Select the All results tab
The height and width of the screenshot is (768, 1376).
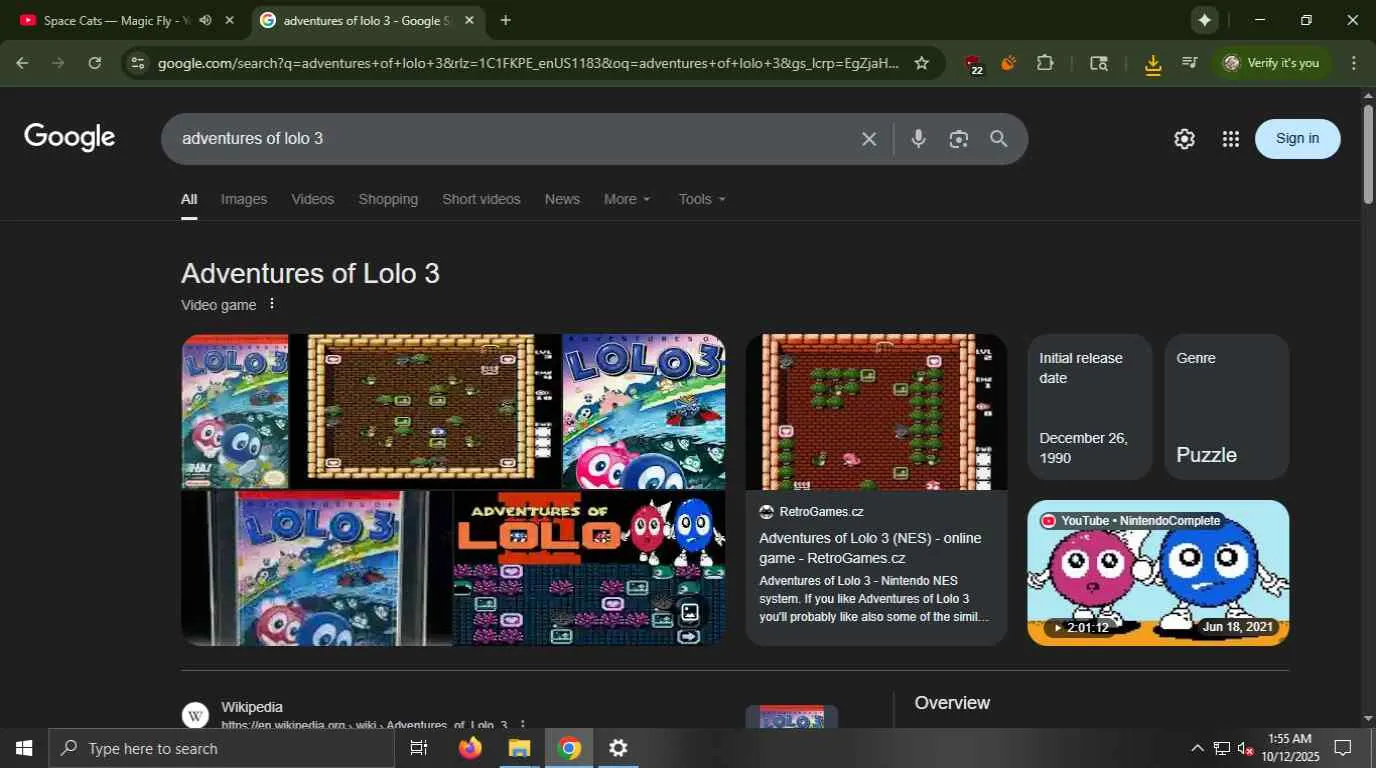coord(189,199)
